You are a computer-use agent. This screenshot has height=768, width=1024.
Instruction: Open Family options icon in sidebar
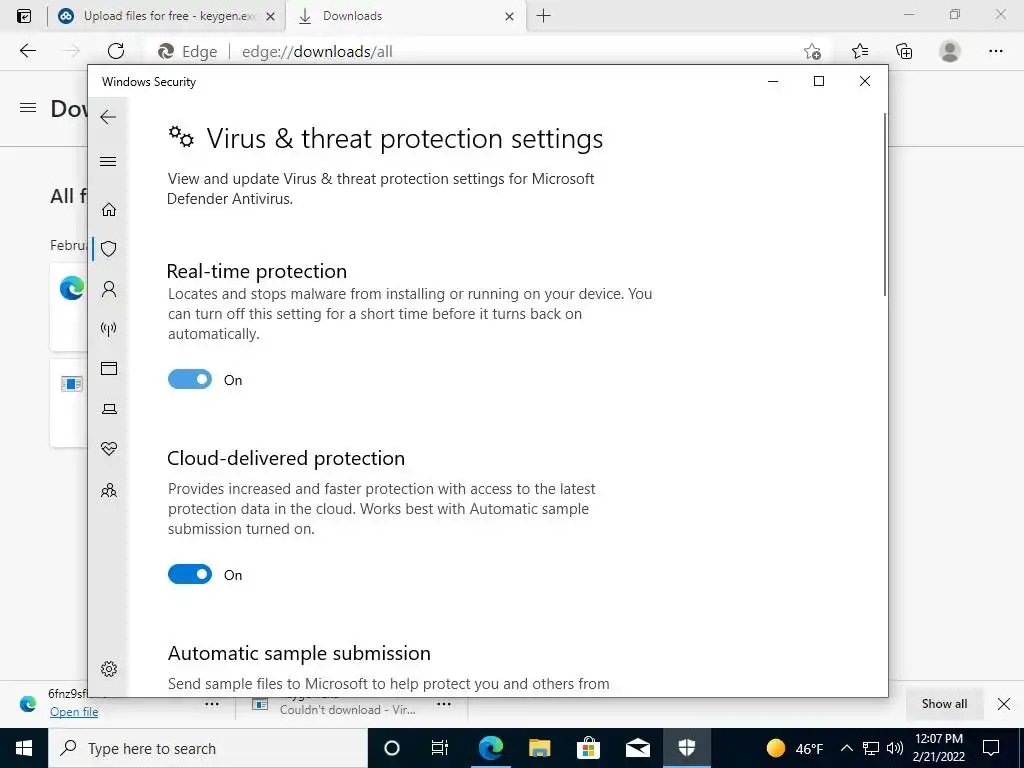pyautogui.click(x=109, y=490)
